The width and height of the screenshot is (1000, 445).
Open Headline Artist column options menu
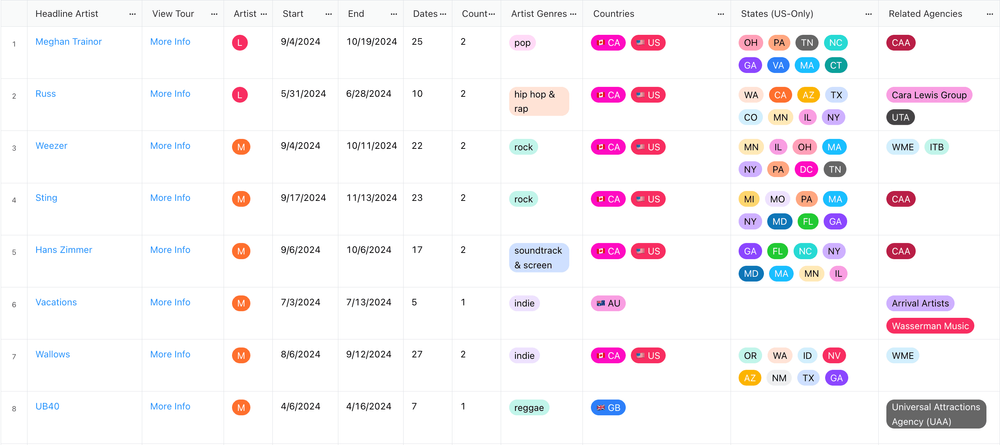(132, 14)
